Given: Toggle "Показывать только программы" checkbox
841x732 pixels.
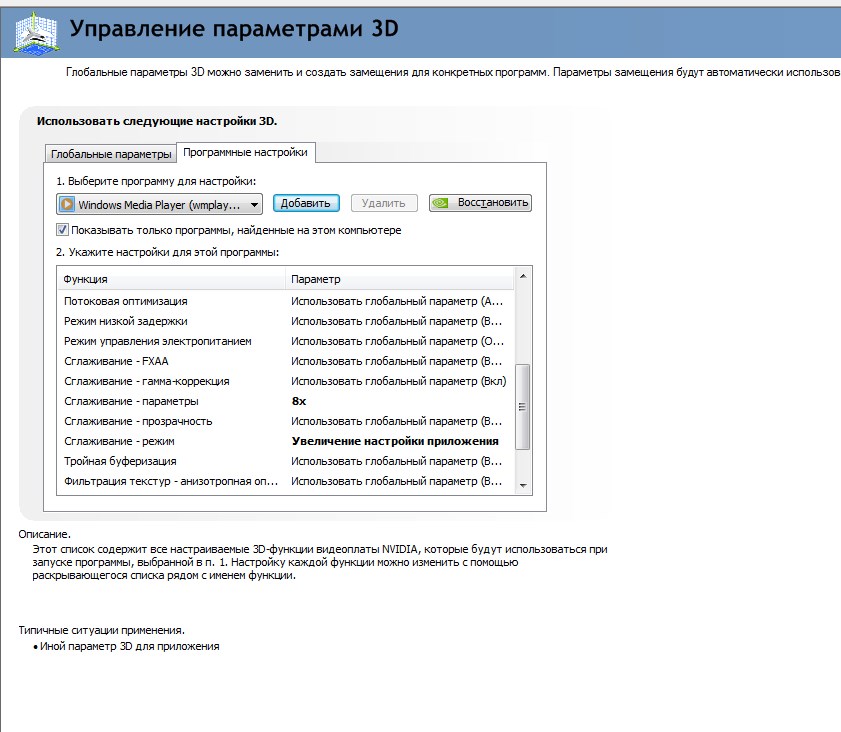Looking at the screenshot, I should (x=62, y=230).
